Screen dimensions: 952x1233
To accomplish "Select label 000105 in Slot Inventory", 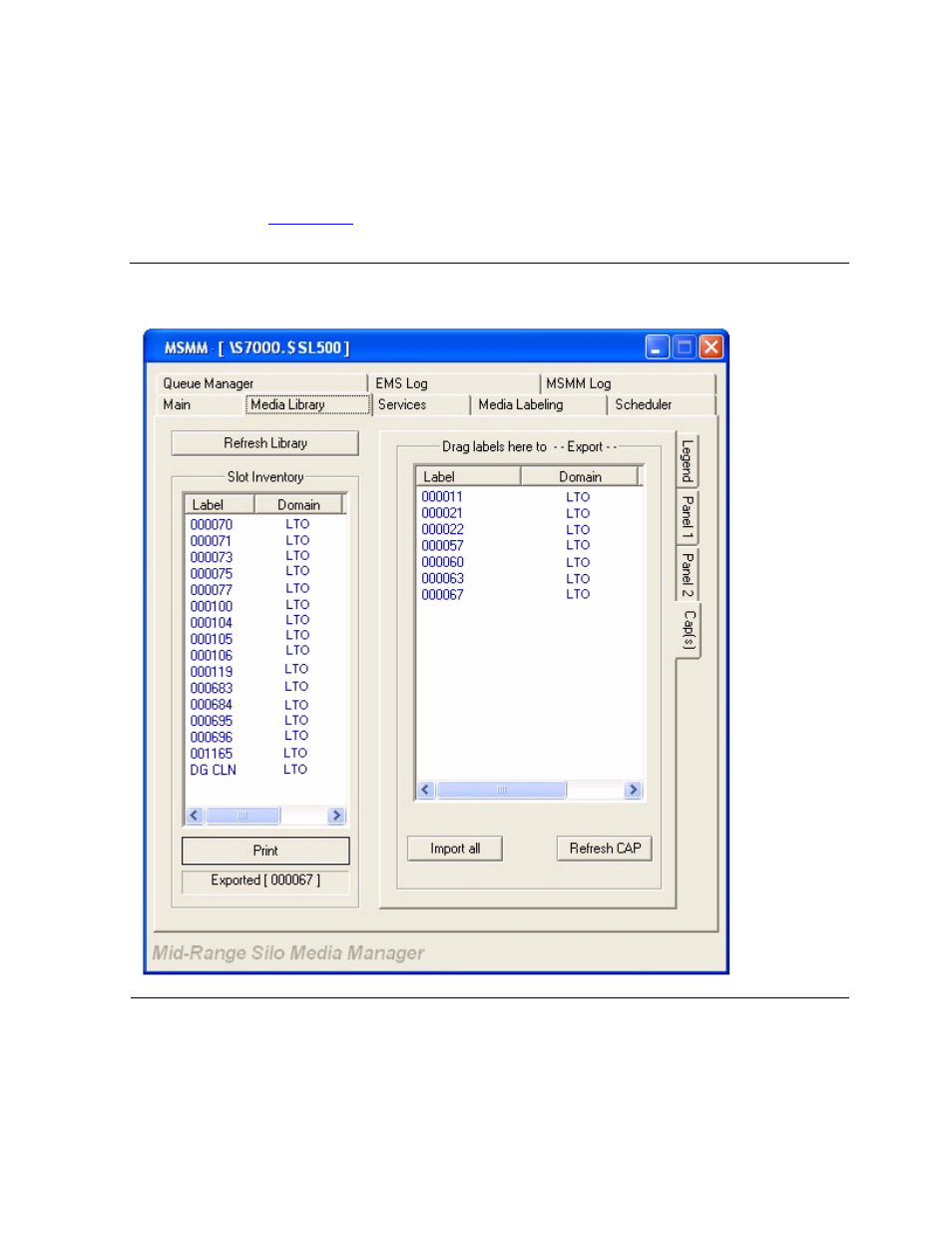I will pos(212,639).
